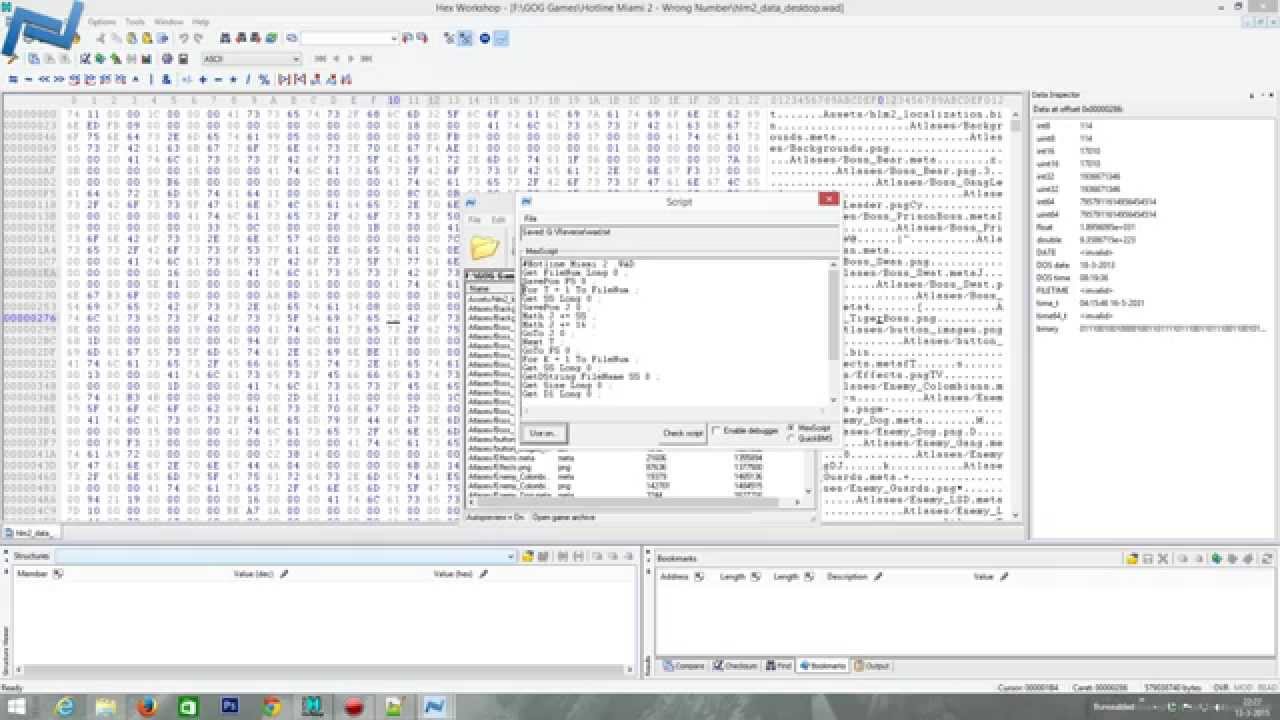Click the Redo arrow in the main toolbar
The height and width of the screenshot is (720, 1280).
pyautogui.click(x=197, y=38)
